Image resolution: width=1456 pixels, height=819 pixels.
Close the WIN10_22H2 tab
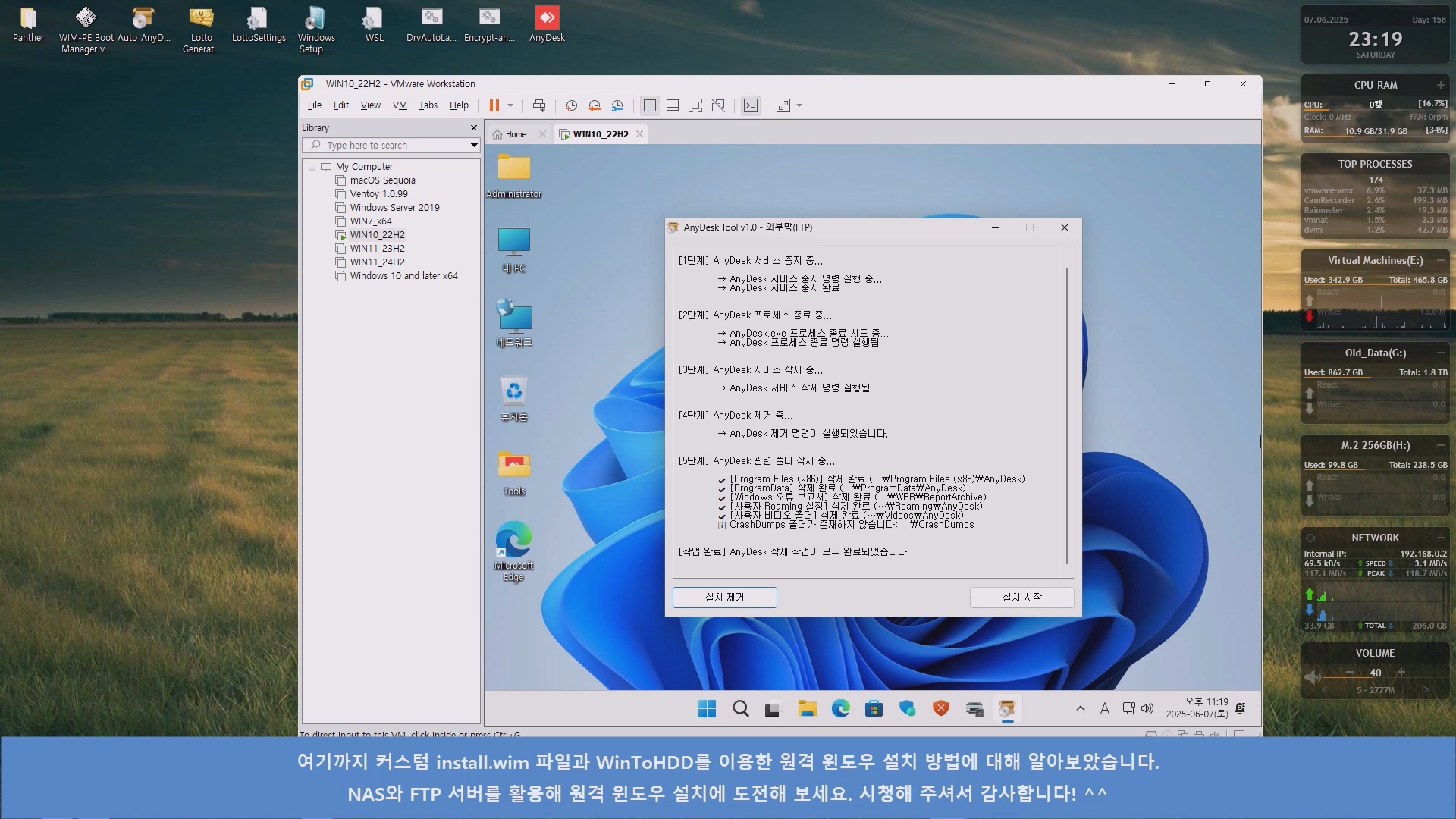640,134
